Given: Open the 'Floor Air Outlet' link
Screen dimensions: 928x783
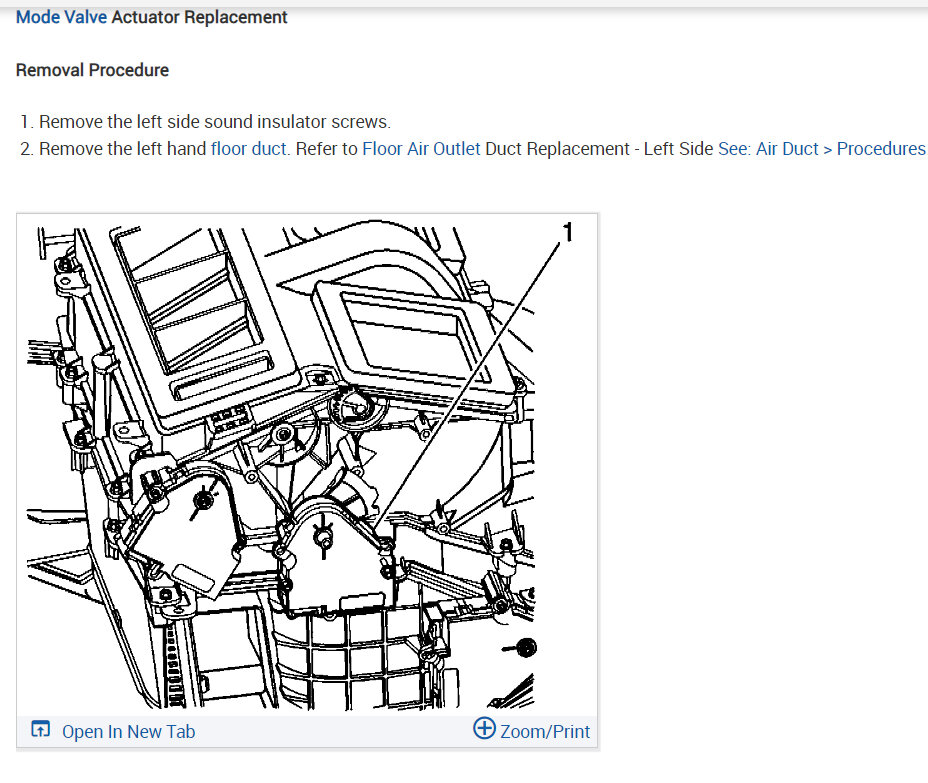Looking at the screenshot, I should 421,149.
